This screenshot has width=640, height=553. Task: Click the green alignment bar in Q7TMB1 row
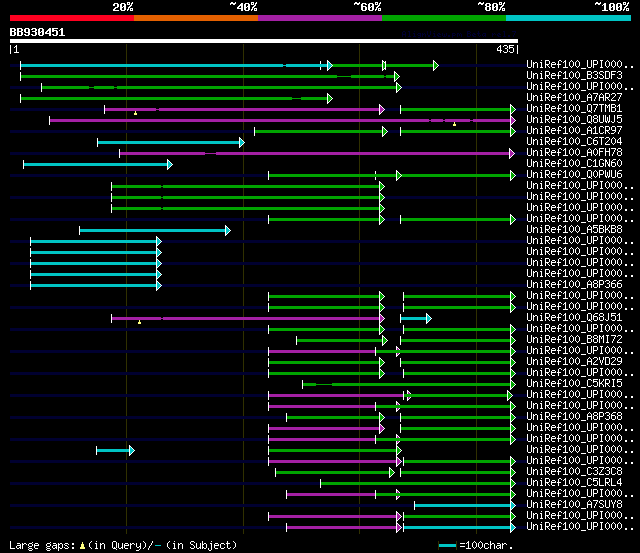pos(456,109)
